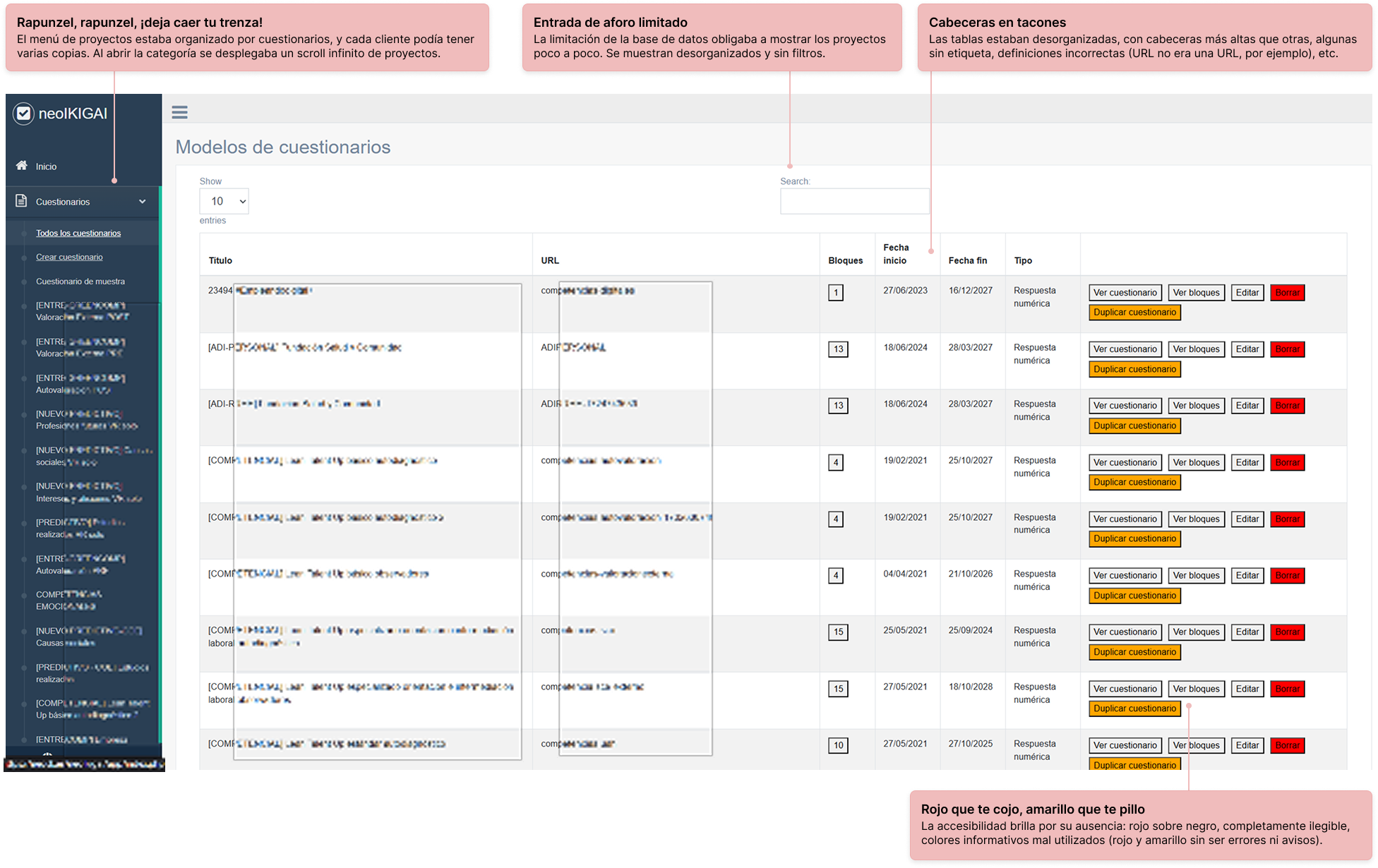Open "Crear cuestionario" from sidebar

pyautogui.click(x=69, y=257)
